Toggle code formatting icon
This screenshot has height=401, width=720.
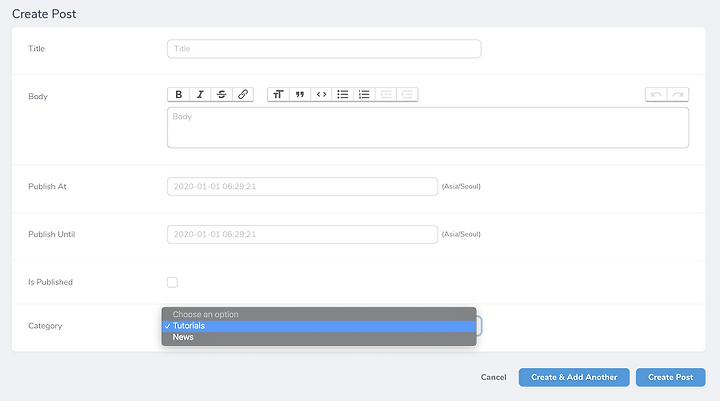point(321,95)
